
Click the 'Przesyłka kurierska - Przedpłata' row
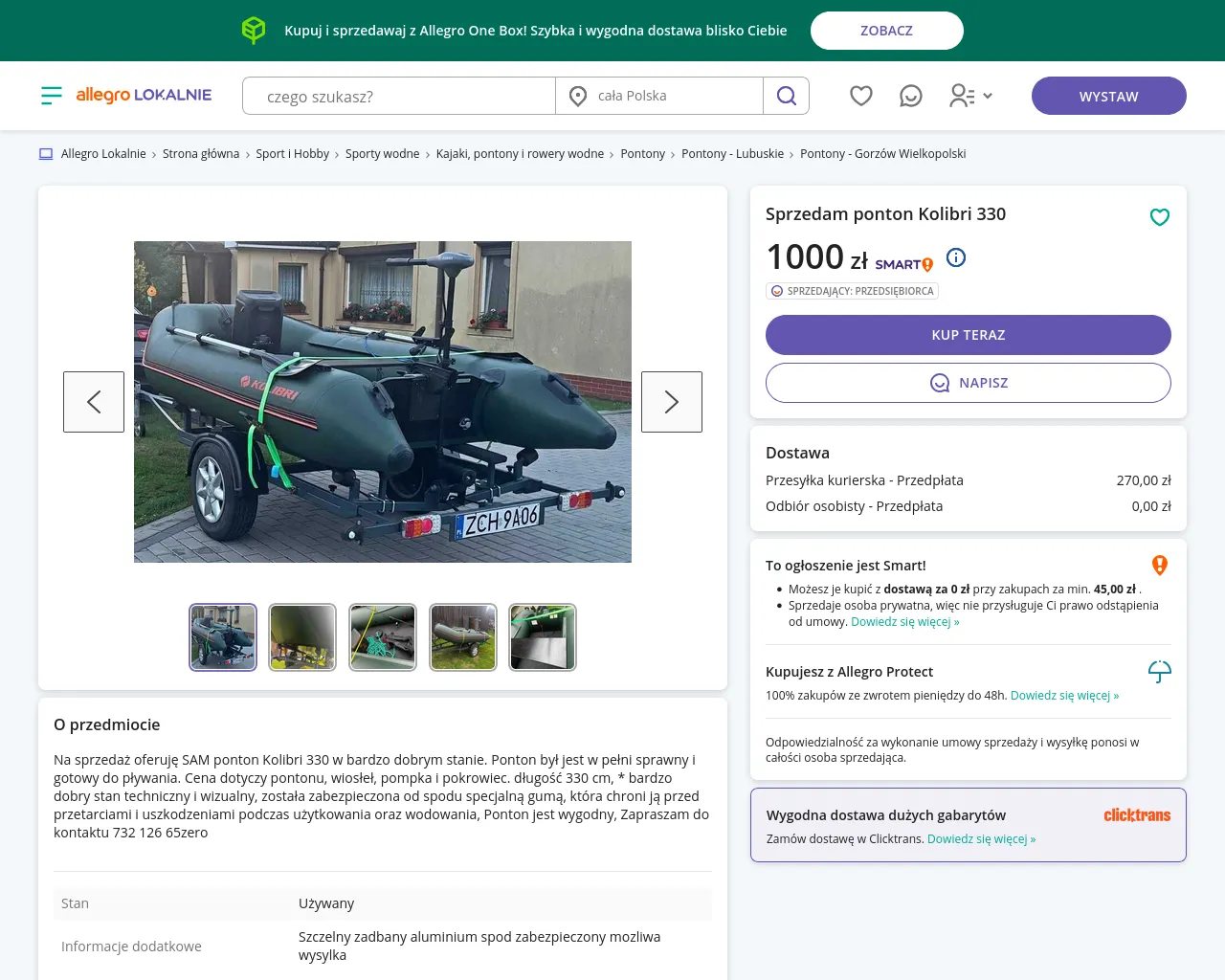[x=969, y=480]
